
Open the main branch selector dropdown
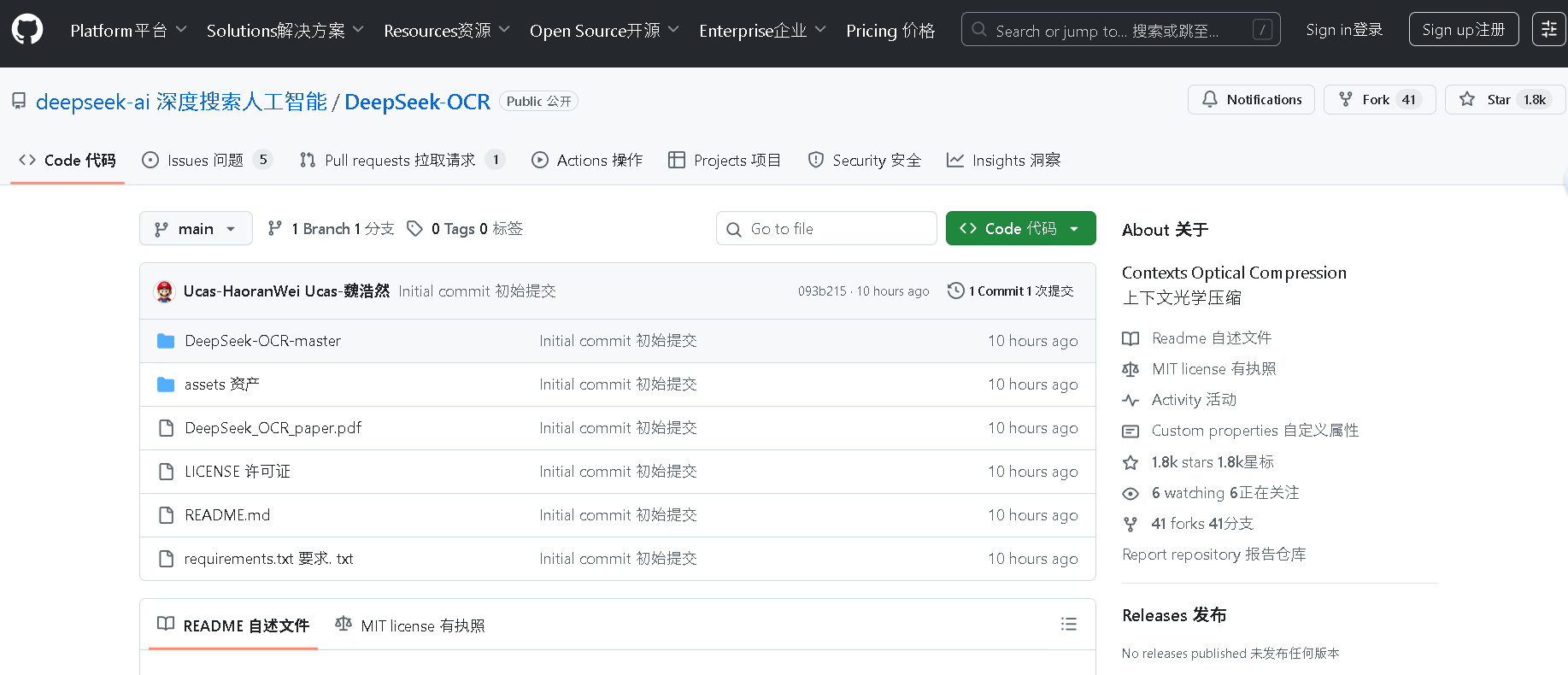pyautogui.click(x=196, y=228)
